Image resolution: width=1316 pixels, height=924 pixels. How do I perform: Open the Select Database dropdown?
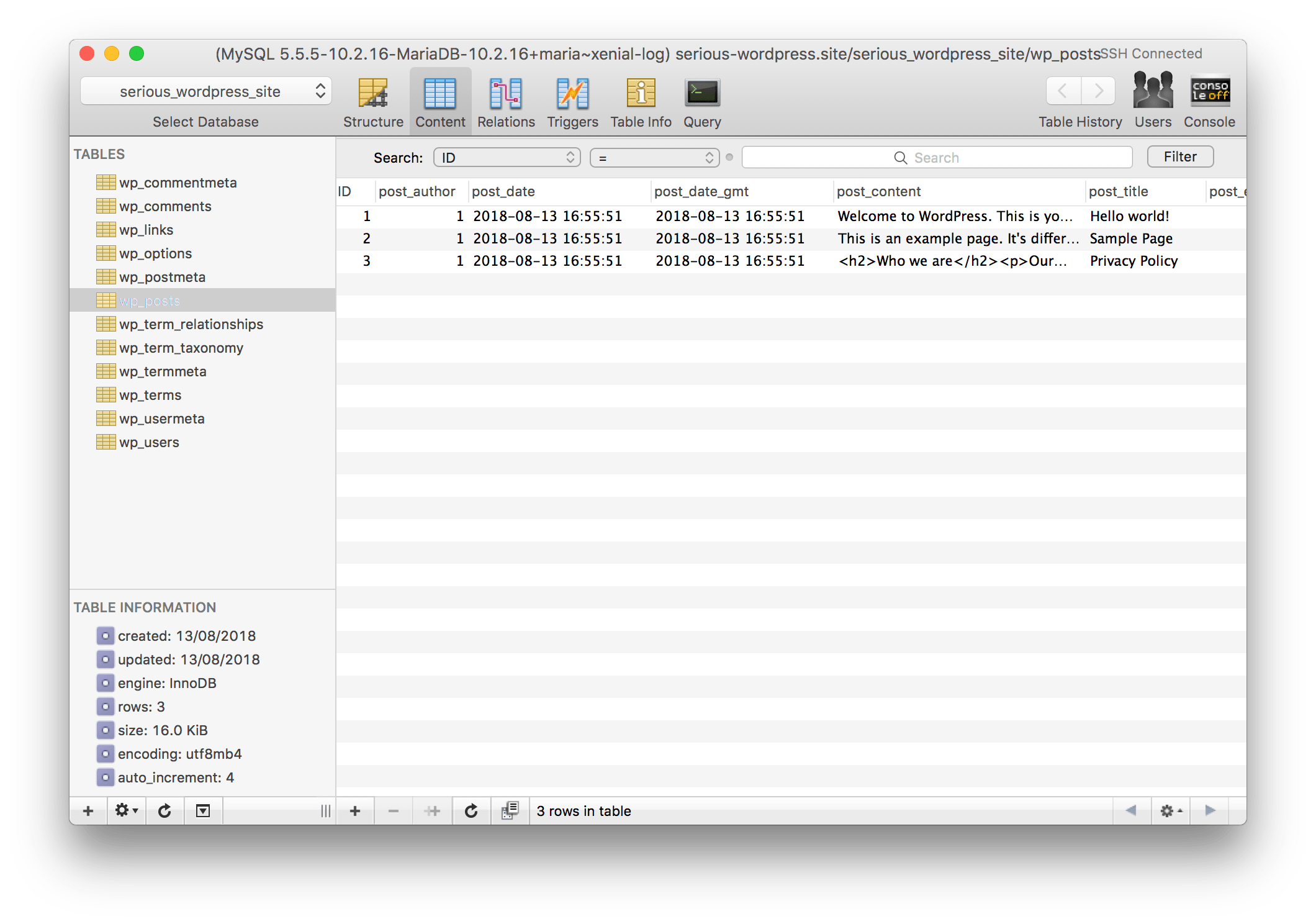(206, 91)
